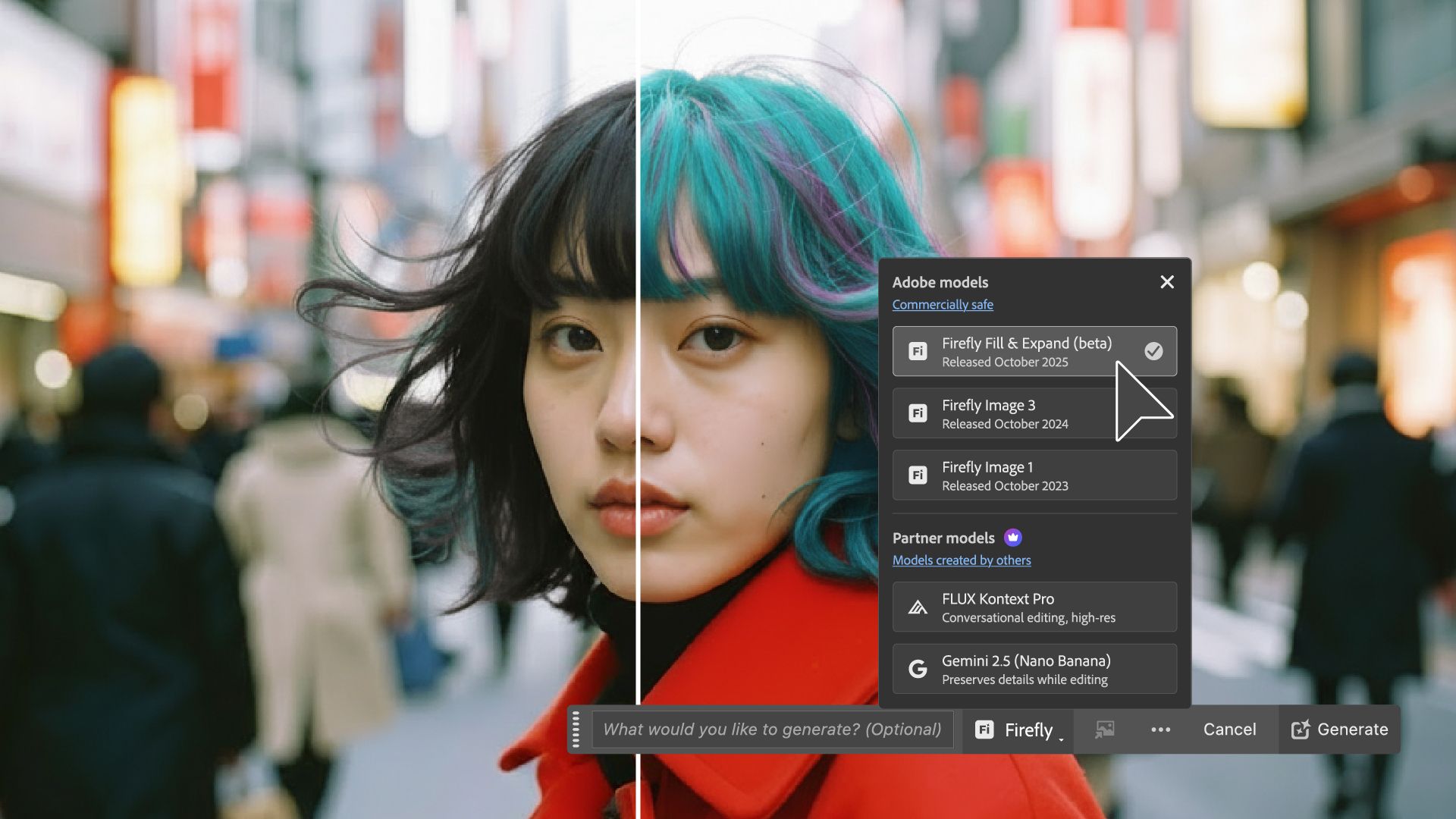The height and width of the screenshot is (819, 1456).
Task: Click the reference image icon in the toolbar
Action: tap(1104, 730)
